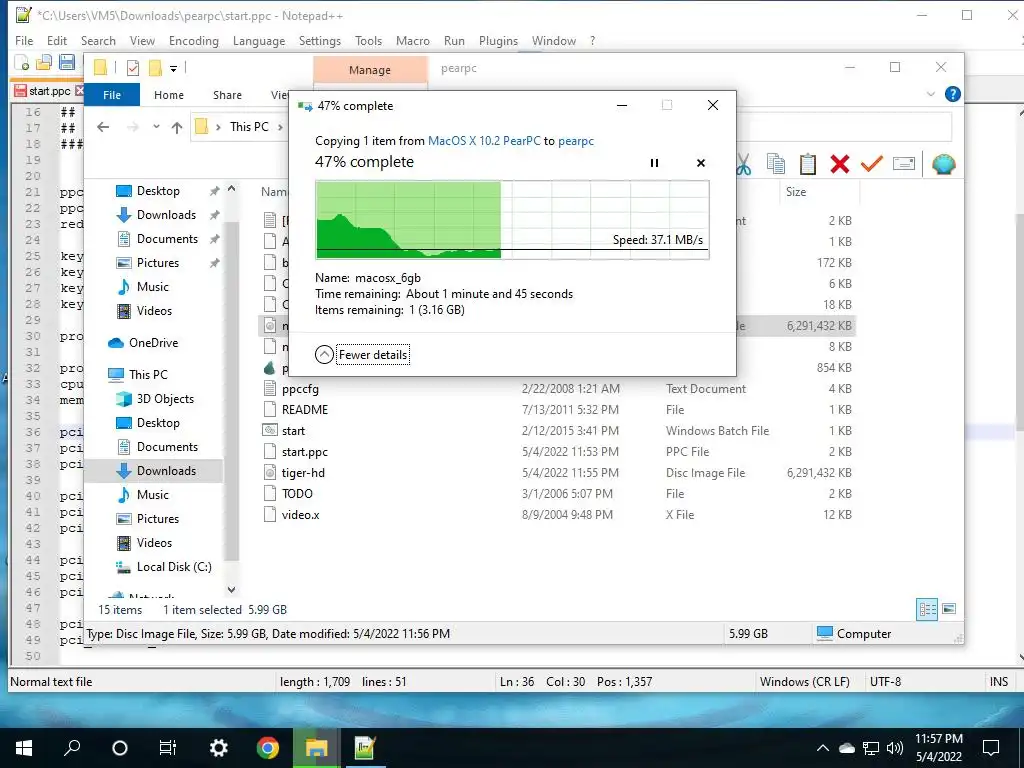Click the Windows (CR LF) status bar field

click(x=805, y=682)
